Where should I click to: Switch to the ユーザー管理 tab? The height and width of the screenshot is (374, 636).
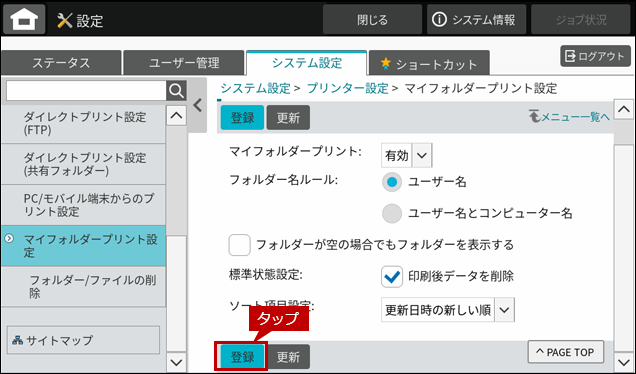point(184,63)
